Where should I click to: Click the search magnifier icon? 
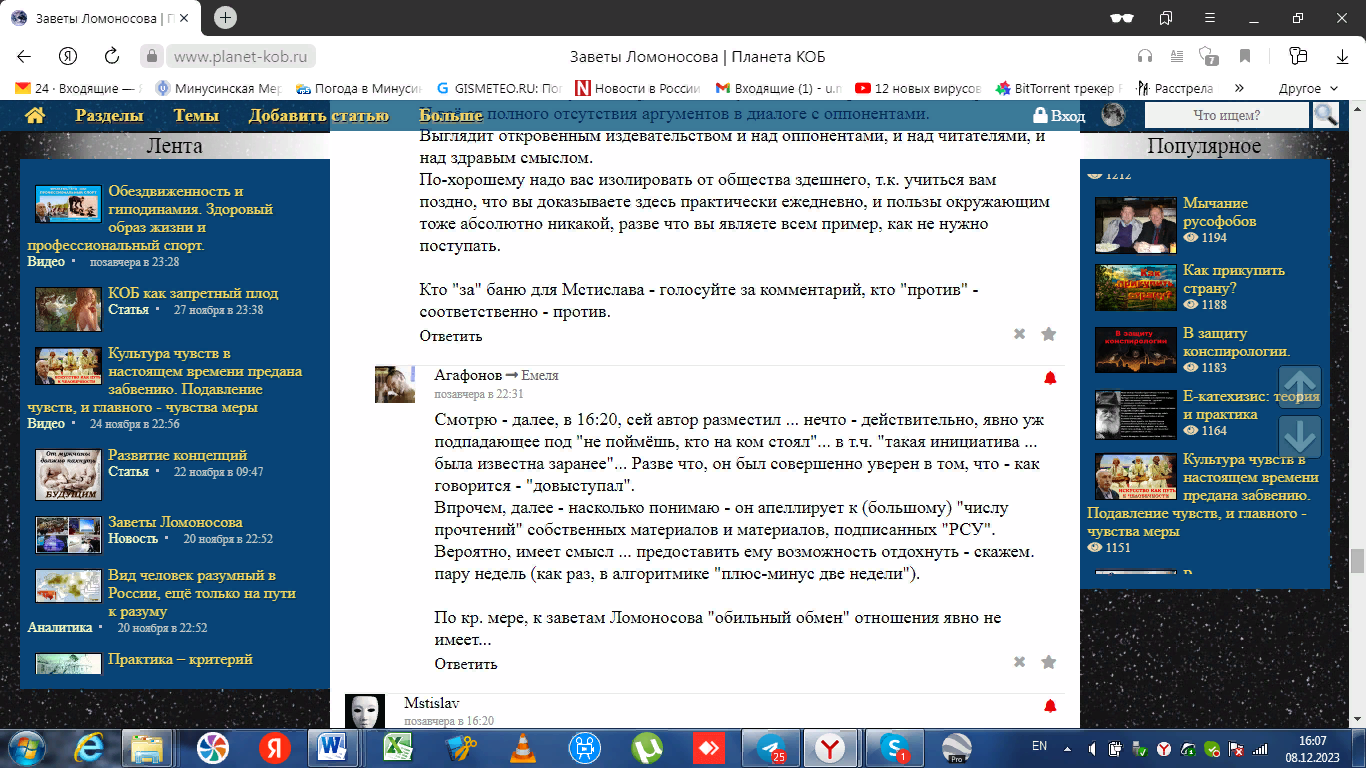coord(1326,115)
